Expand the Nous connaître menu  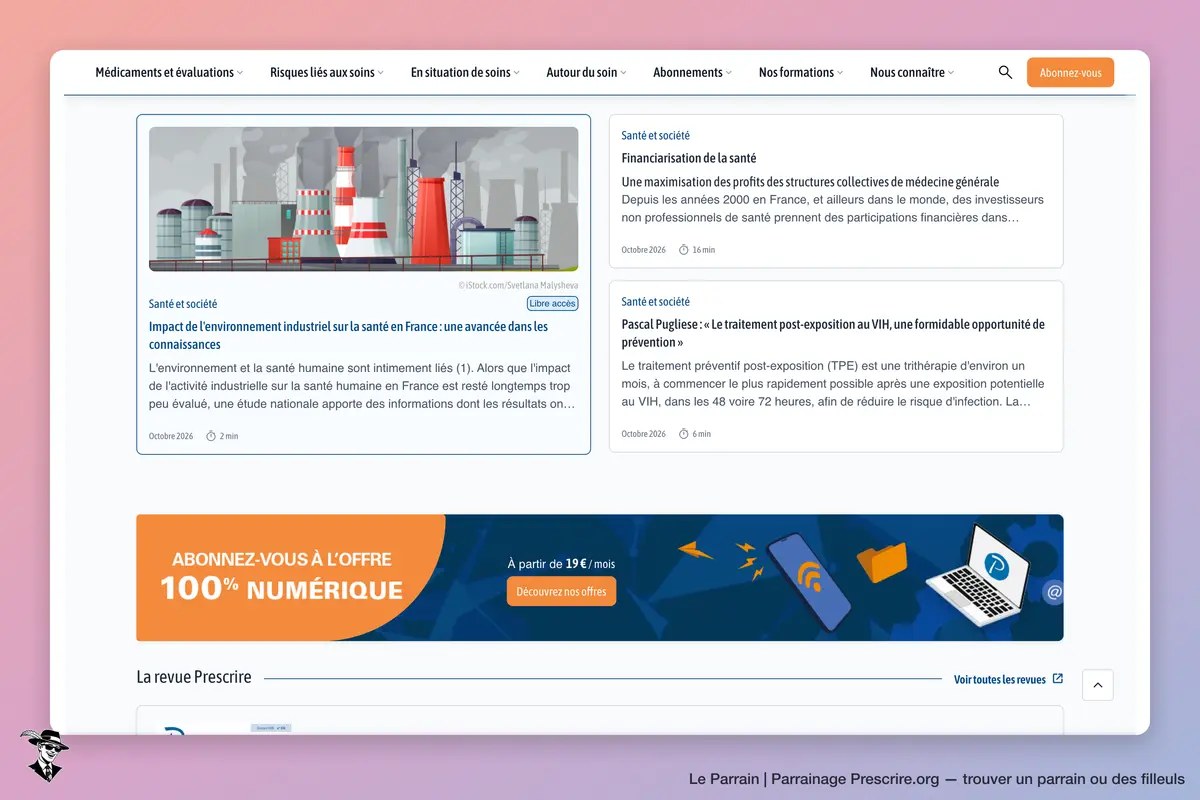click(x=912, y=72)
